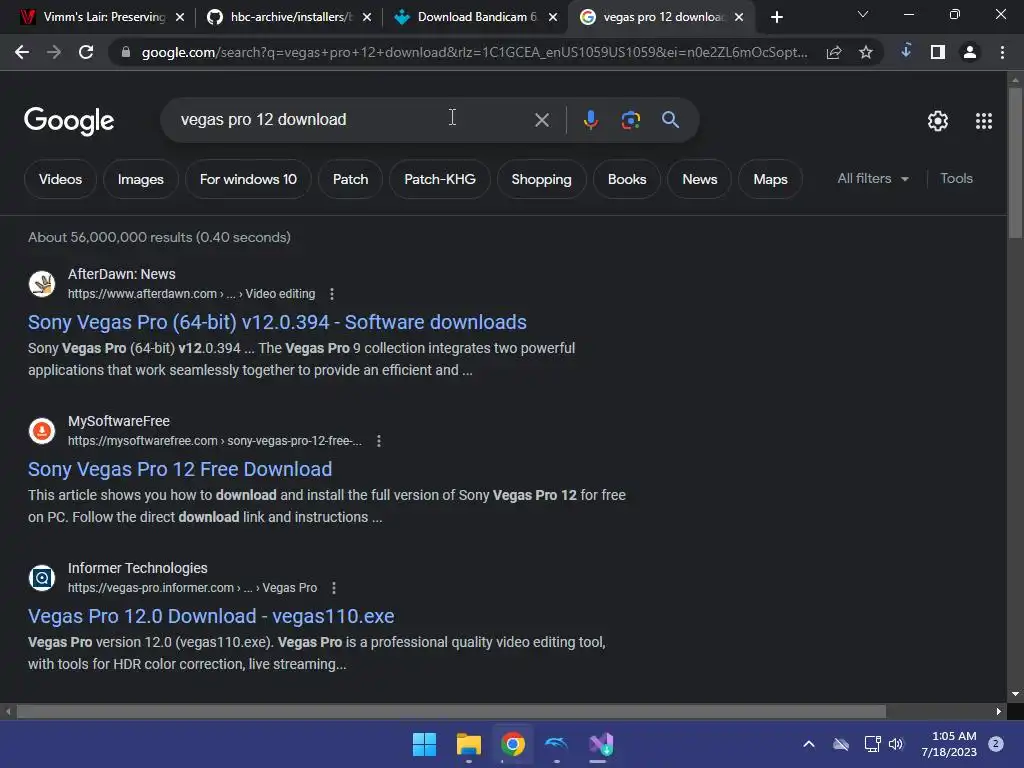Open tab search dropdown chevron
Image resolution: width=1024 pixels, height=768 pixels.
pyautogui.click(x=863, y=14)
